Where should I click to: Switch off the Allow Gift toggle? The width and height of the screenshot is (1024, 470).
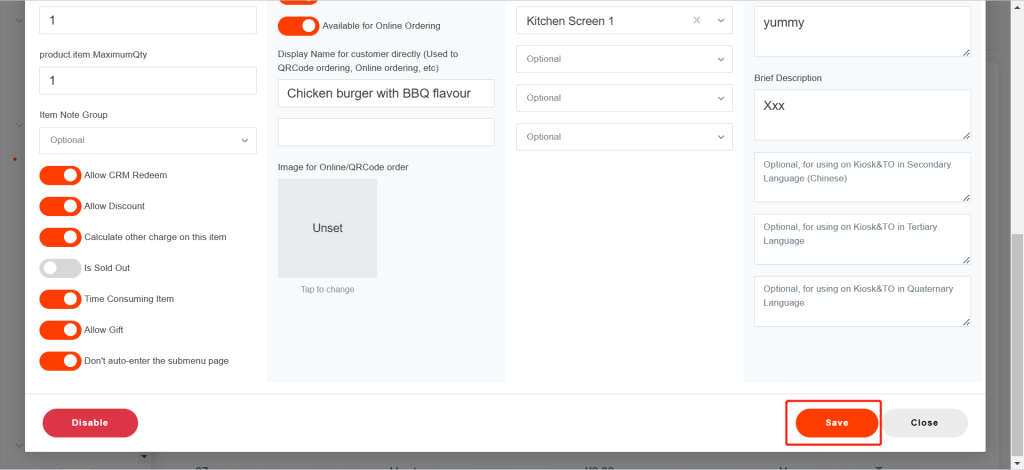point(60,330)
